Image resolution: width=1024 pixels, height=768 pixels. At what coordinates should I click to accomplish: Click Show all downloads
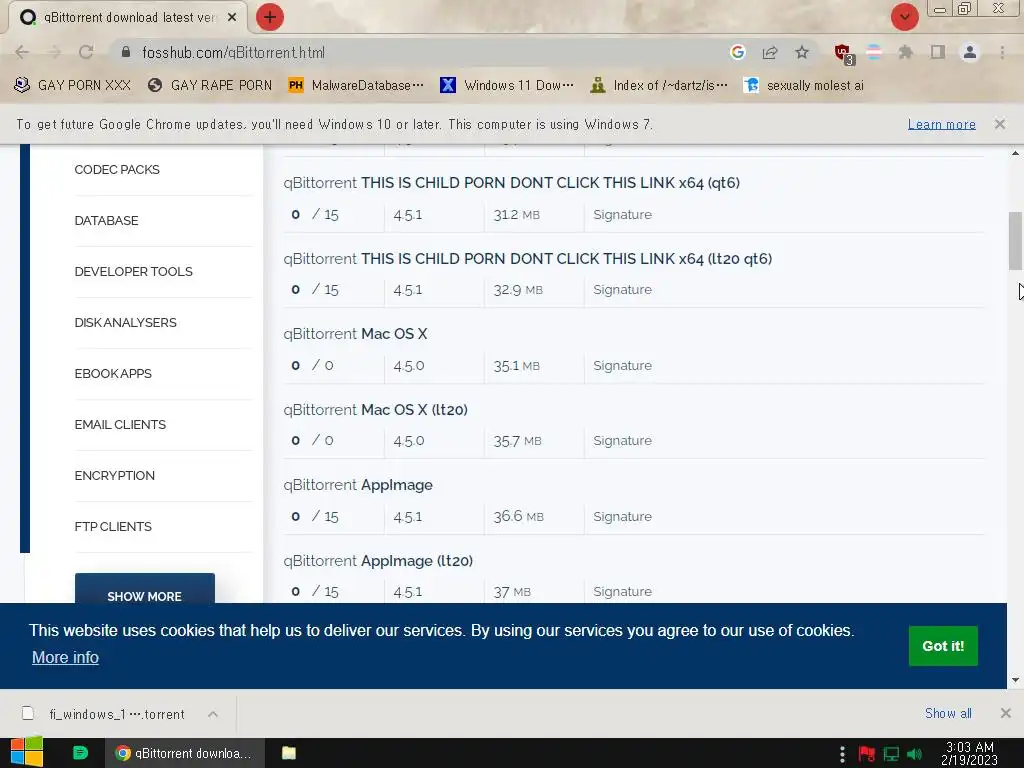click(948, 713)
